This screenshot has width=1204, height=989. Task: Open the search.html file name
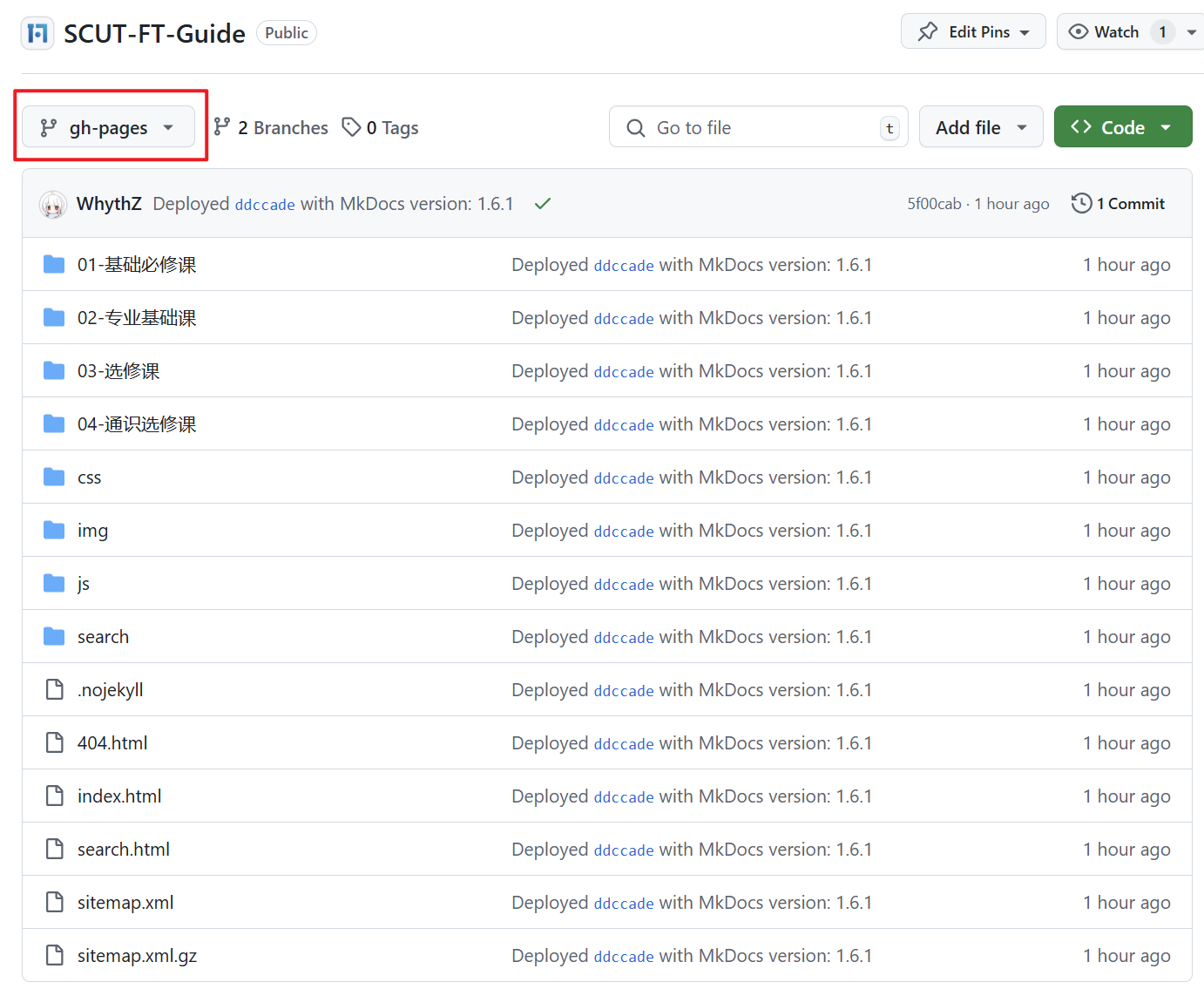(x=124, y=850)
